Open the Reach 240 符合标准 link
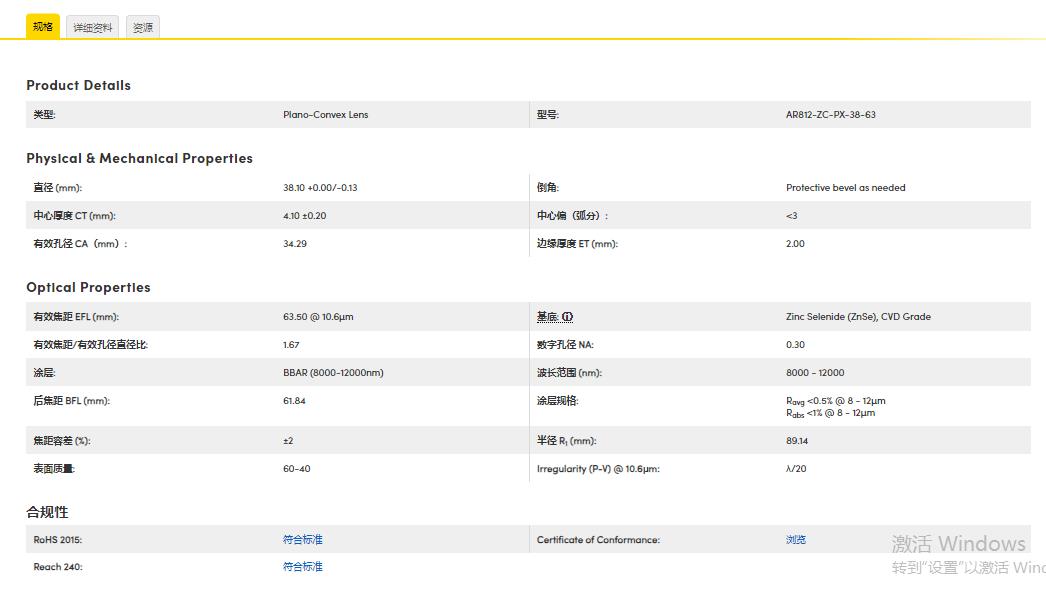This screenshot has width=1046, height=600. 303,567
